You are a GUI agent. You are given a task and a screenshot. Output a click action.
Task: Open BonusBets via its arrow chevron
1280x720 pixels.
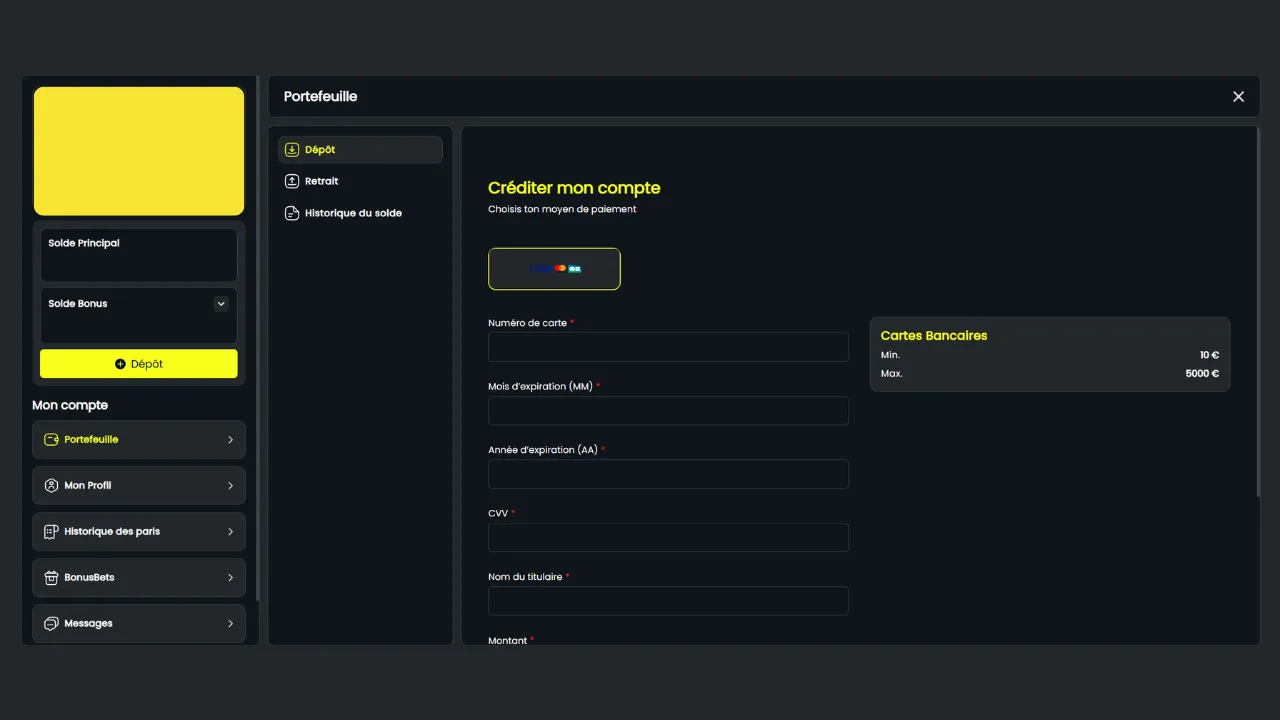(x=230, y=578)
